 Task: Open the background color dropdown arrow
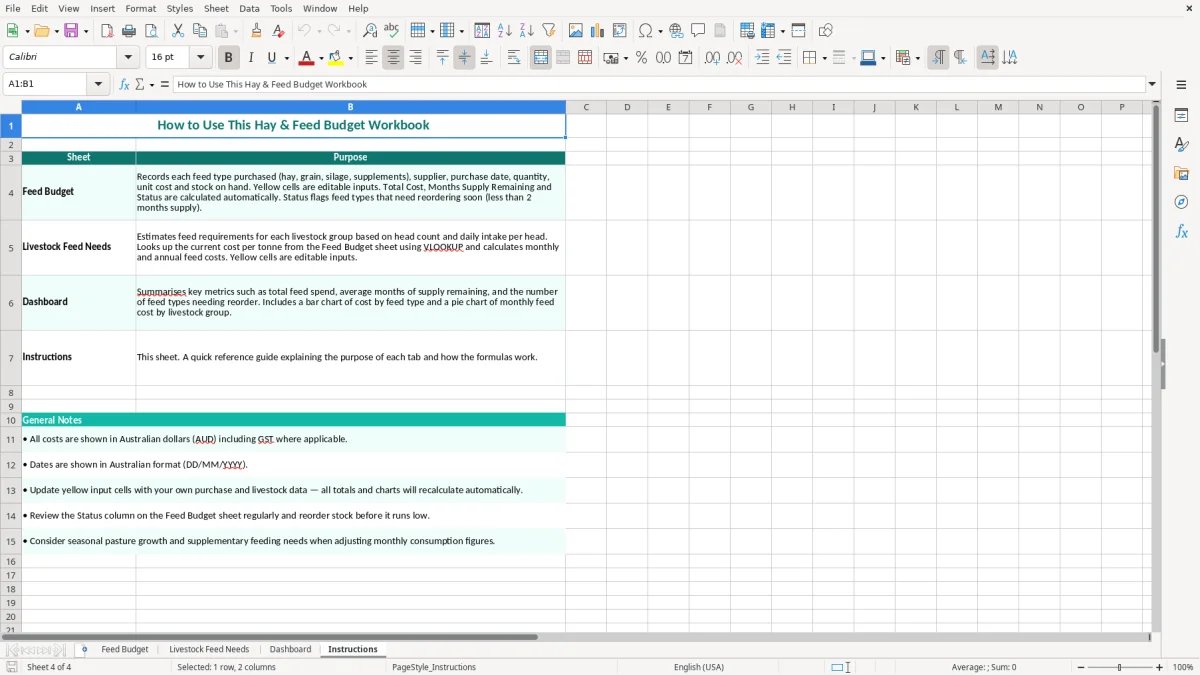coord(350,58)
